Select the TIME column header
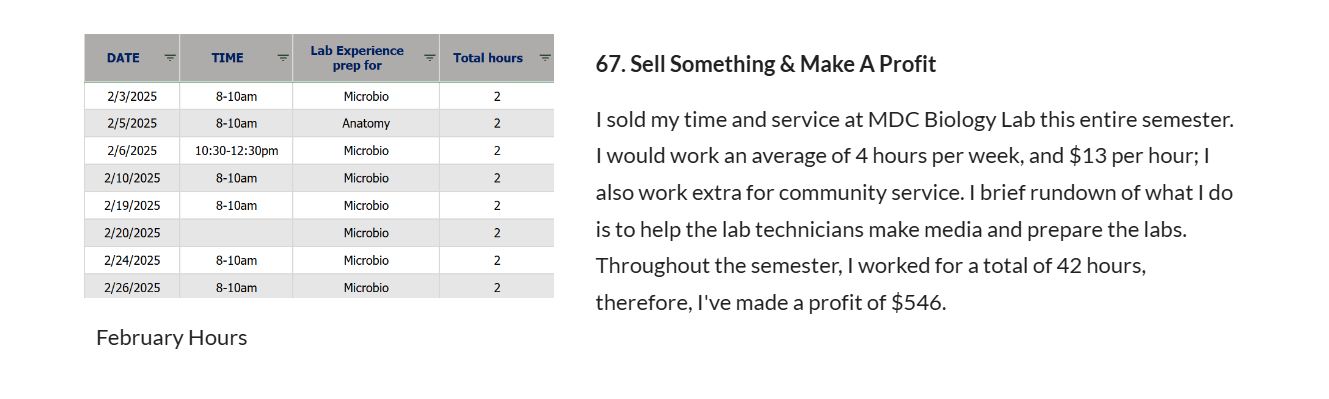The height and width of the screenshot is (399, 1329). pyautogui.click(x=236, y=58)
